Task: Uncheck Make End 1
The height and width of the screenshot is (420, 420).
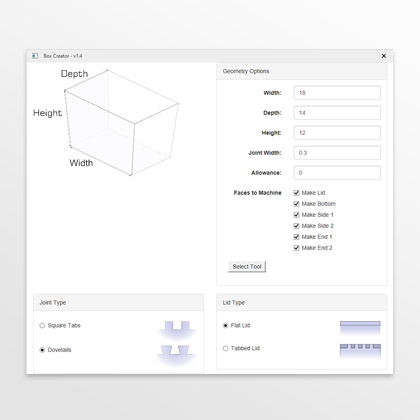Action: click(296, 237)
